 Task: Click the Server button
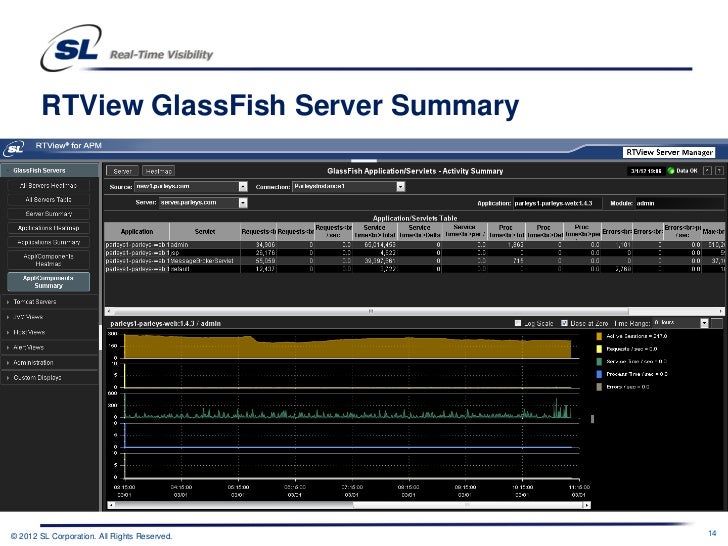pos(123,171)
